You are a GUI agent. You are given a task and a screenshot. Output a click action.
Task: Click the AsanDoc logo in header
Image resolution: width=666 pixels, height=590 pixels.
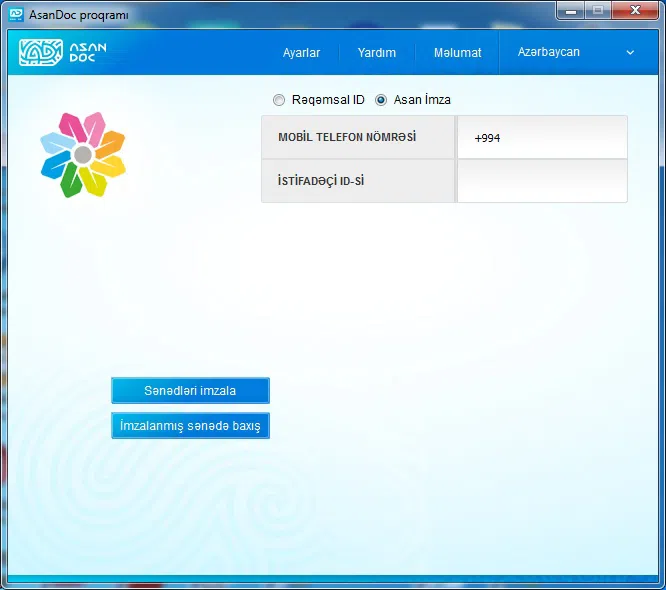(63, 52)
